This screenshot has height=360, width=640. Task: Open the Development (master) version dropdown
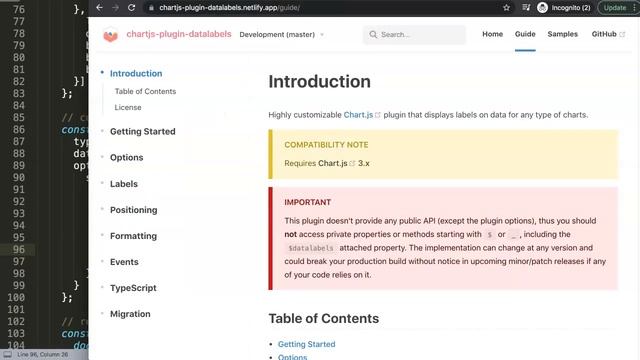282,35
